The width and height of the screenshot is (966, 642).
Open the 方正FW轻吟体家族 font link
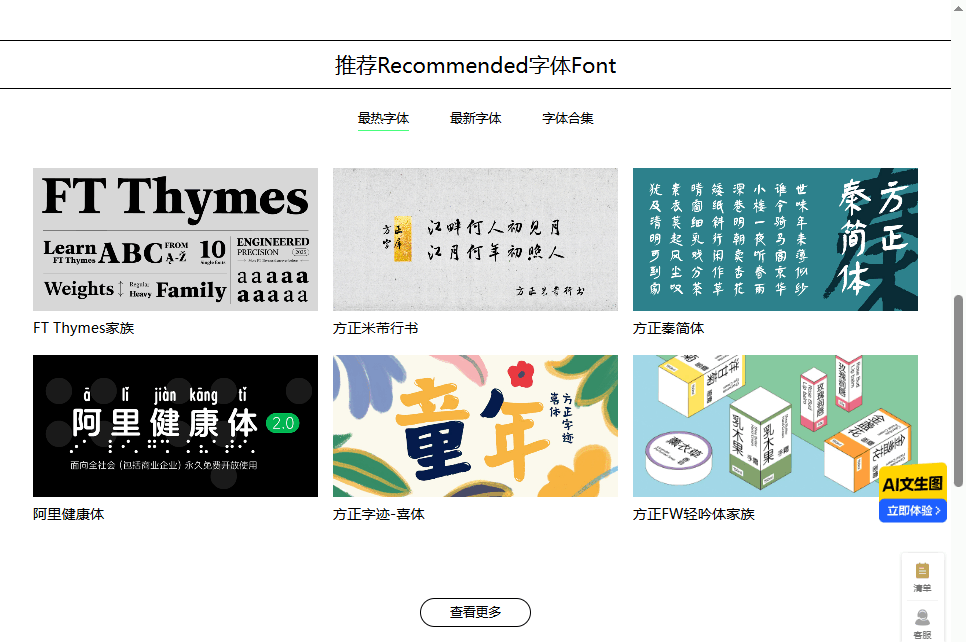pyautogui.click(x=693, y=513)
